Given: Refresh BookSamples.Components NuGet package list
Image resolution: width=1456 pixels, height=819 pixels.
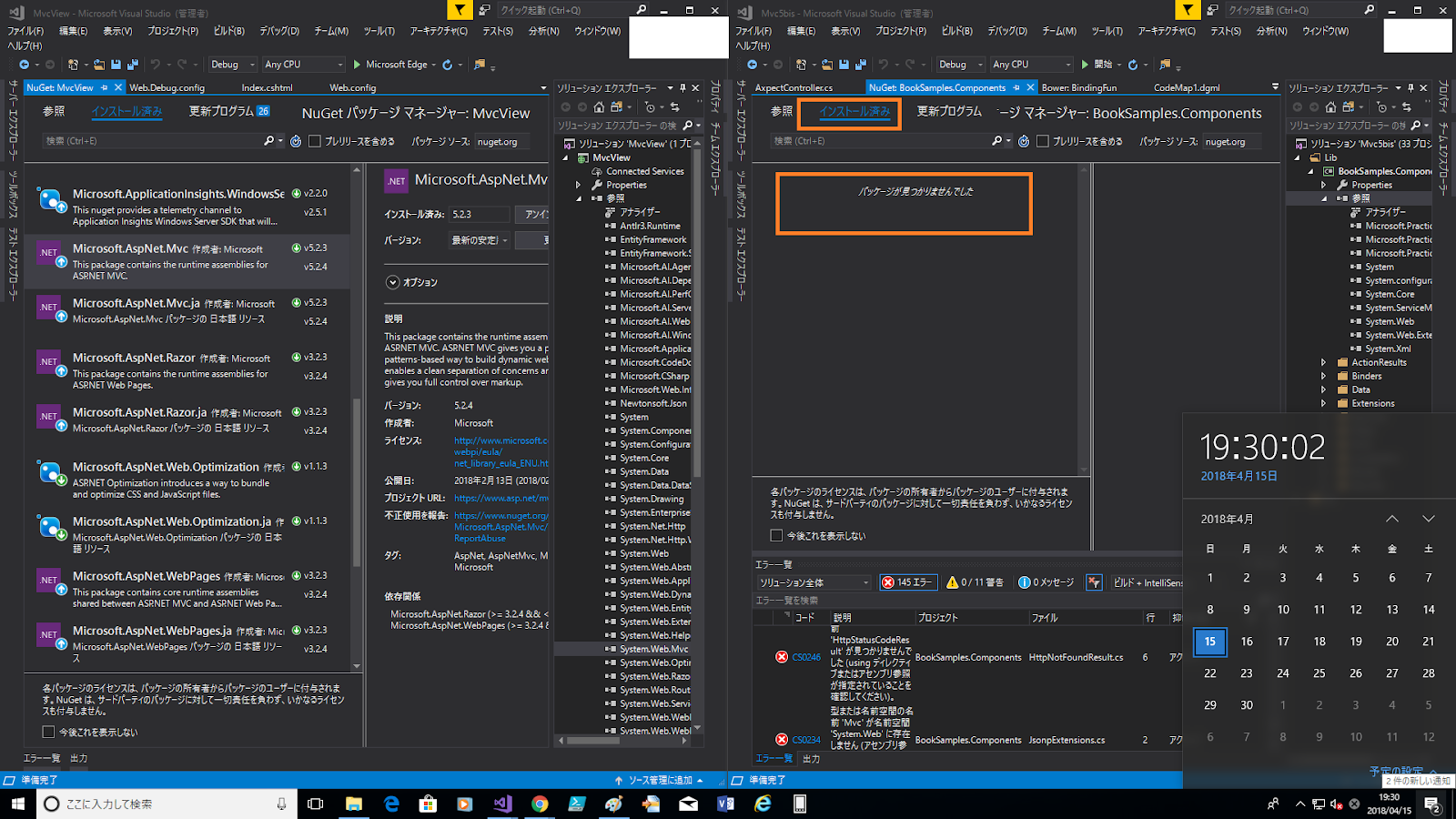Looking at the screenshot, I should (1024, 141).
